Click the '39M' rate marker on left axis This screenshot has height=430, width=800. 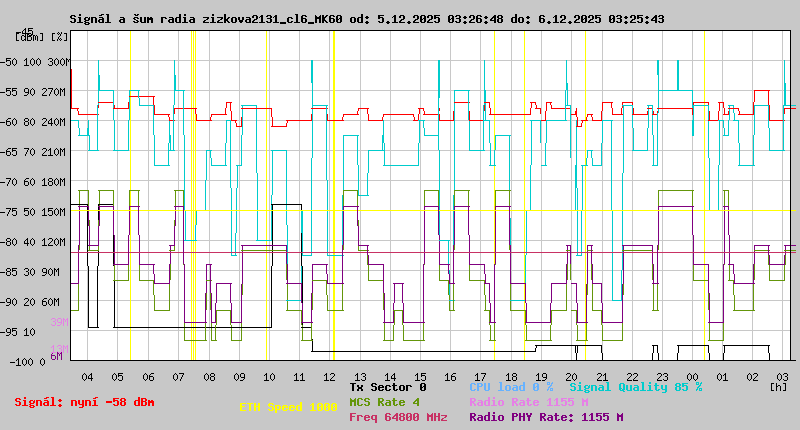59,322
